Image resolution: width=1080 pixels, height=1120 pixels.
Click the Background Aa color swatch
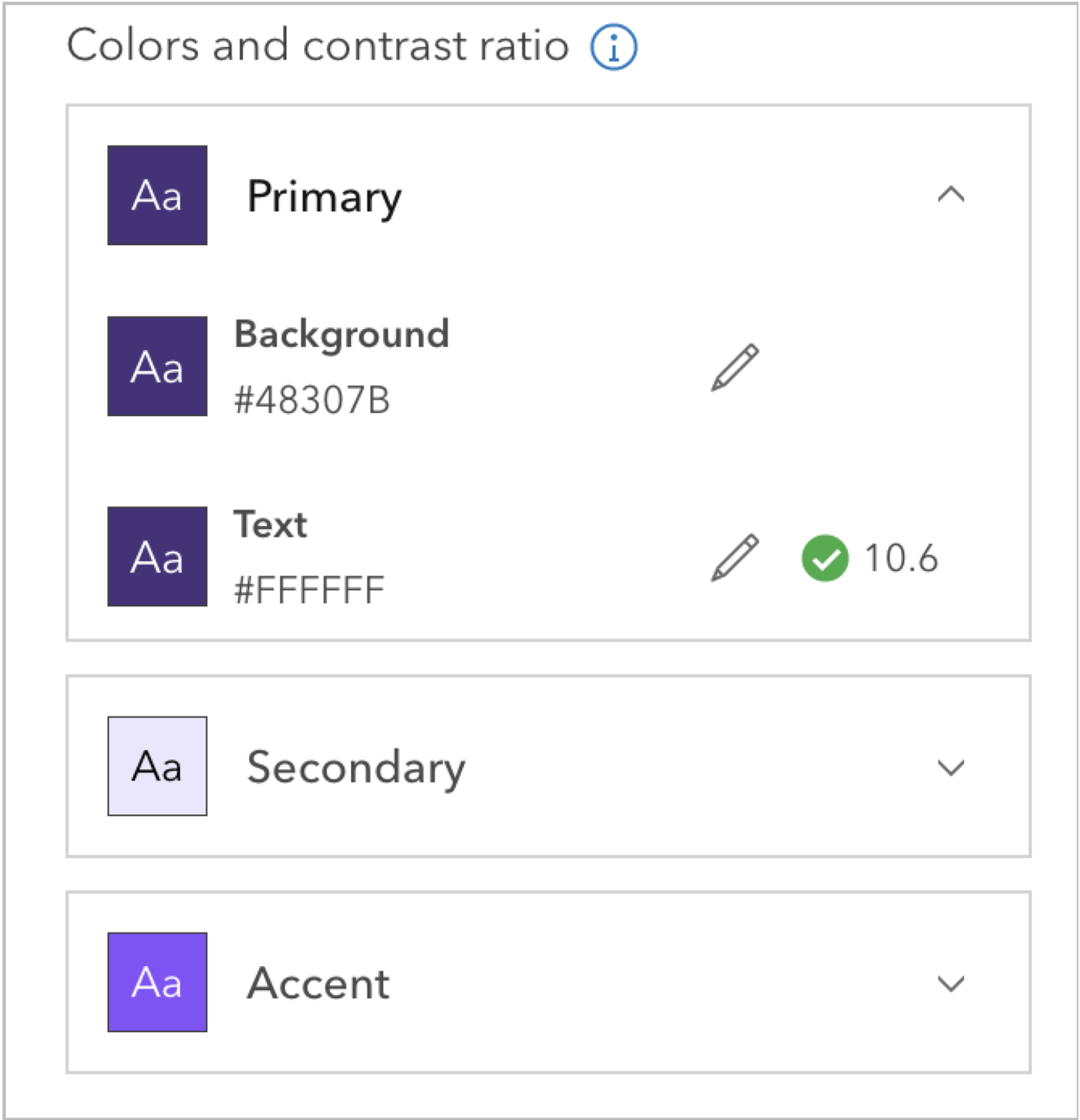click(x=157, y=366)
